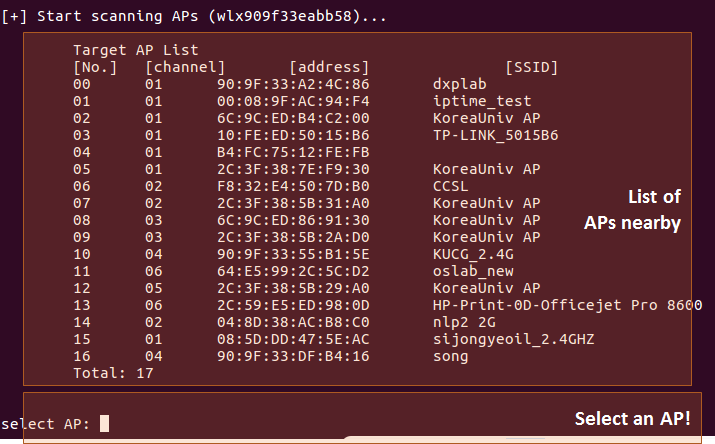Click the "Select an AP!" annotation
715x444 pixels.
click(631, 418)
